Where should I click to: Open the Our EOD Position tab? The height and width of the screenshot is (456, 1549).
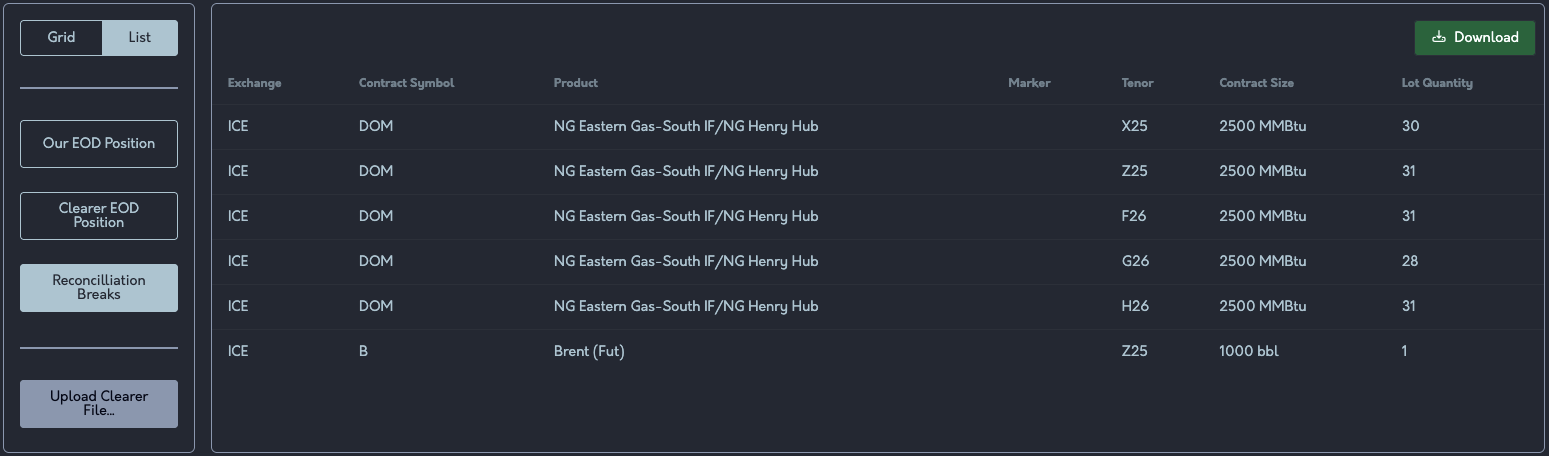click(x=99, y=144)
